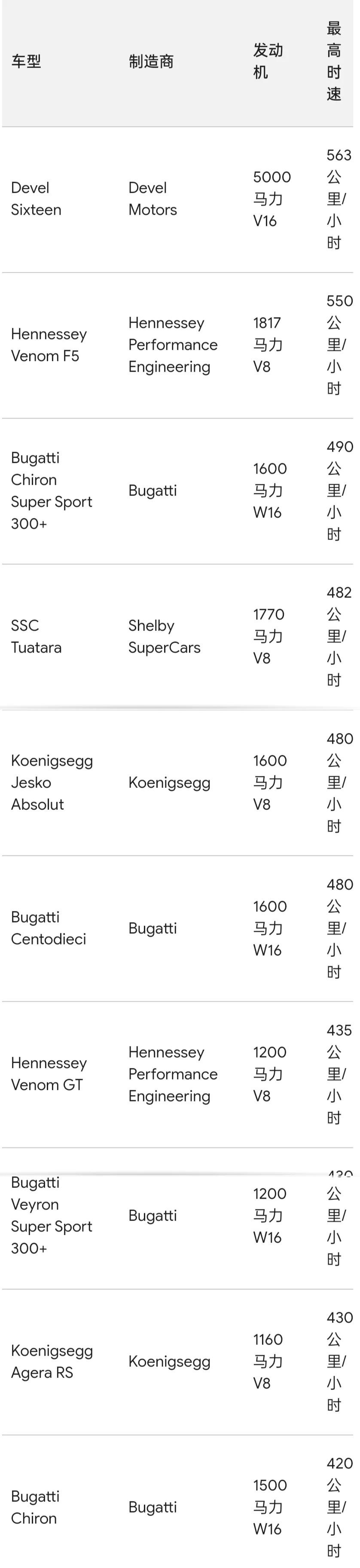Click the 5000 马力 V16 engine cell

click(x=271, y=199)
